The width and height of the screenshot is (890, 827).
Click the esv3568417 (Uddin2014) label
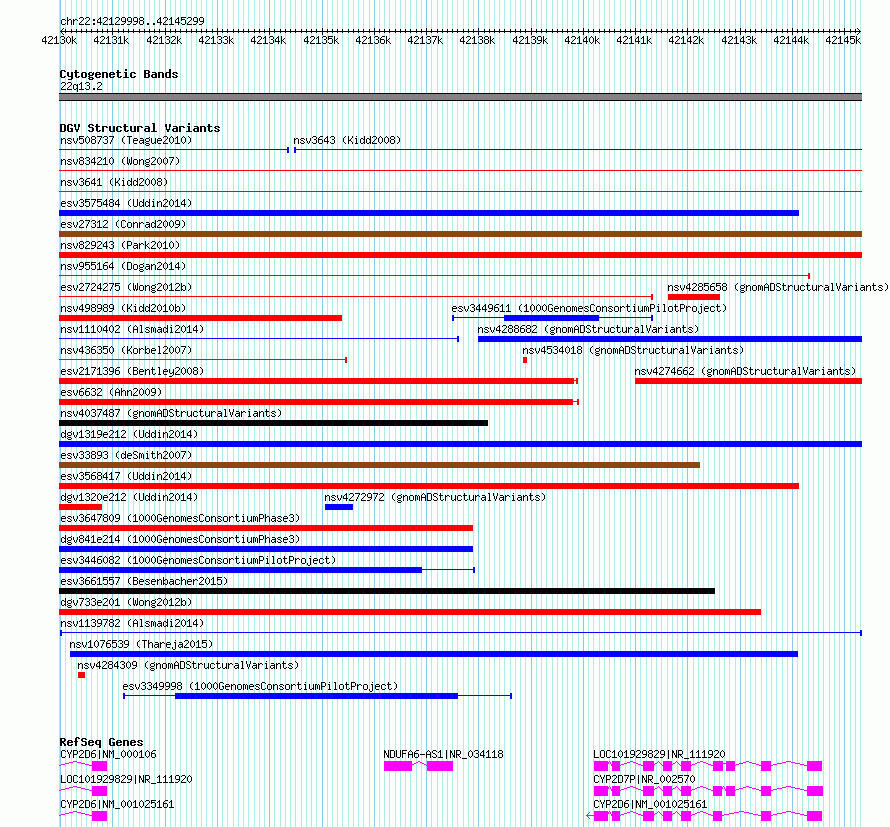pyautogui.click(x=126, y=476)
